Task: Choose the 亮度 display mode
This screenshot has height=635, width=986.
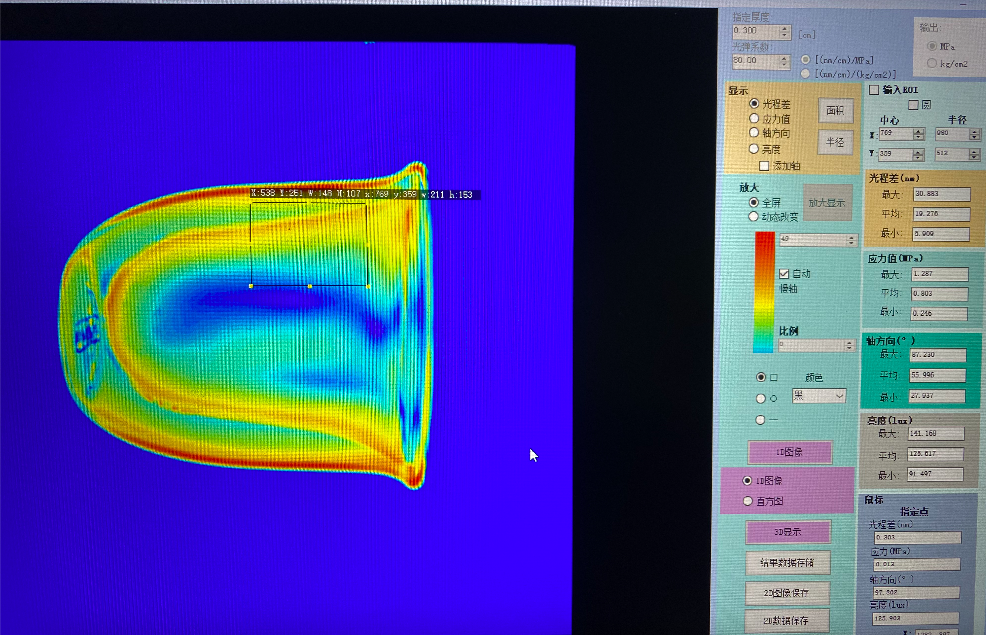Action: tap(754, 148)
